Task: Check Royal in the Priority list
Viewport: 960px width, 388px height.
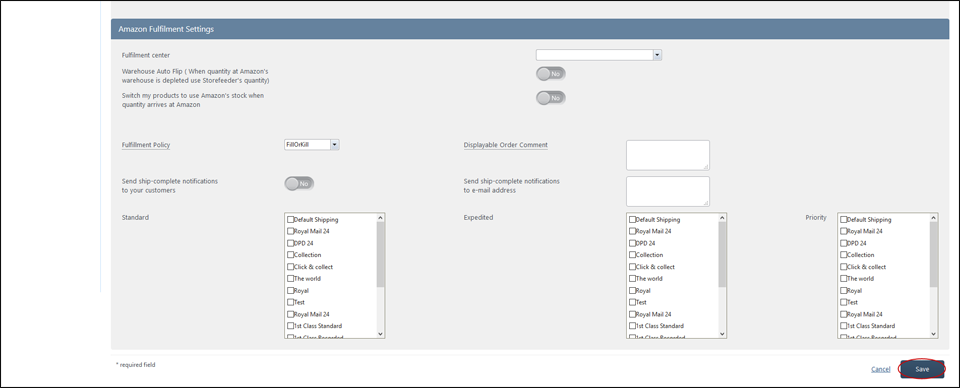Action: pyautogui.click(x=844, y=291)
